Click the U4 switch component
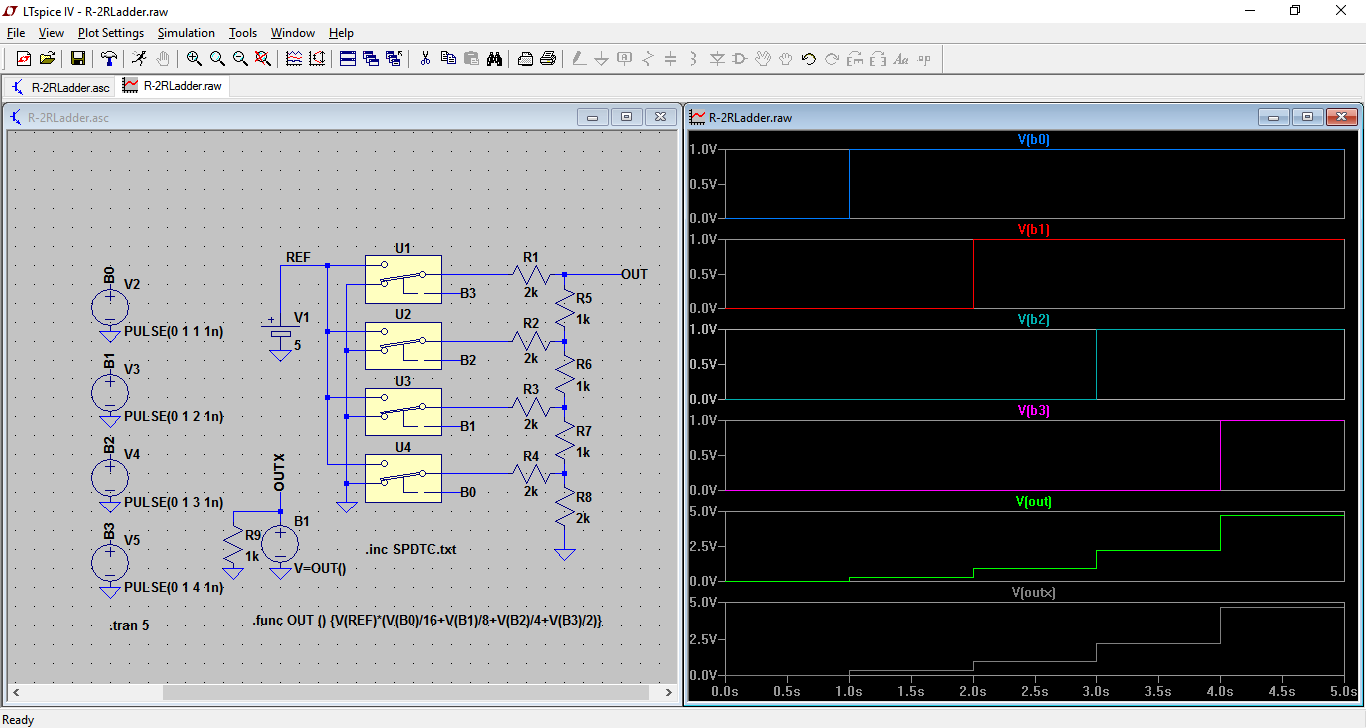Viewport: 1366px width, 728px height. click(403, 478)
